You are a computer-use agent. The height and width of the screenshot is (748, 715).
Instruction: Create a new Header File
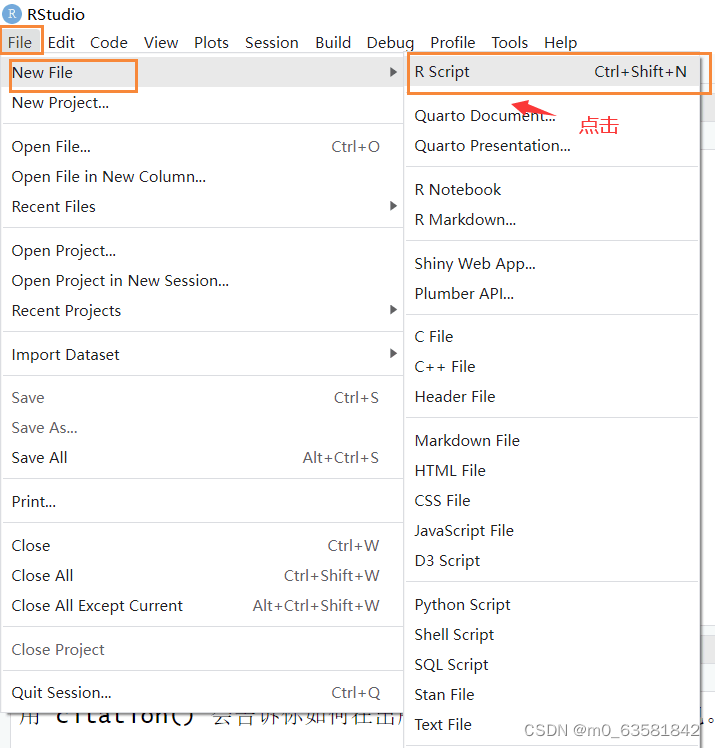[552, 397]
